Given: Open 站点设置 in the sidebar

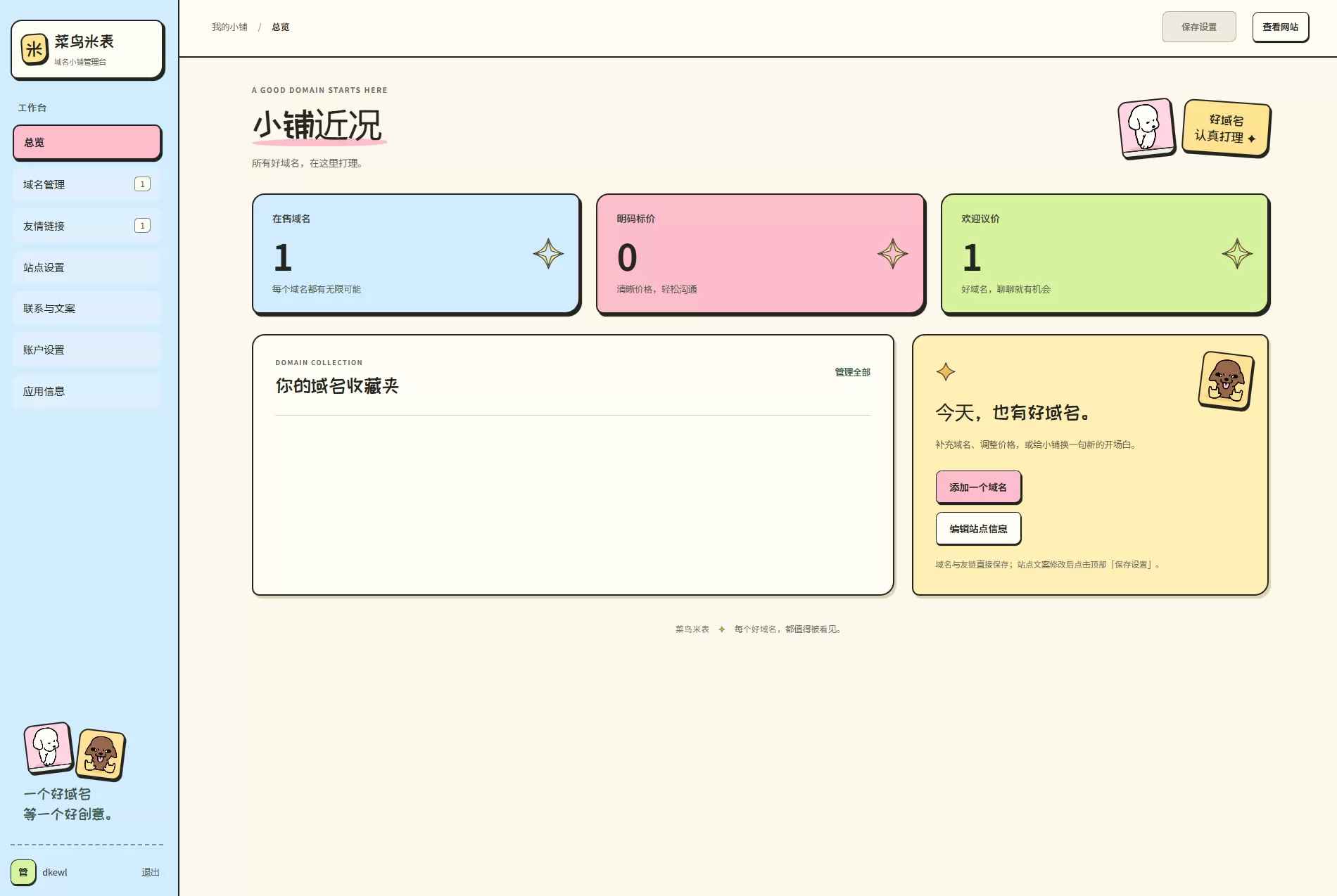Looking at the screenshot, I should pyautogui.click(x=87, y=267).
